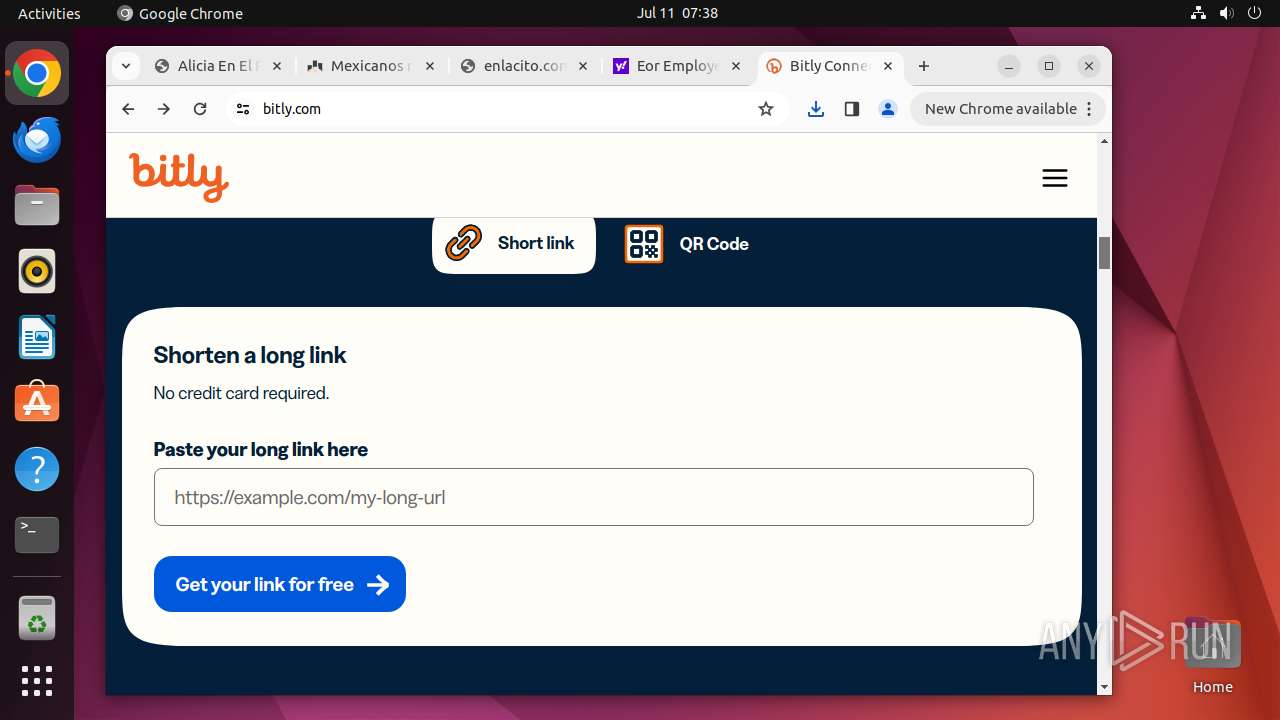This screenshot has height=720, width=1280.
Task: Click 'Paste your long link here' label
Action: point(261,449)
